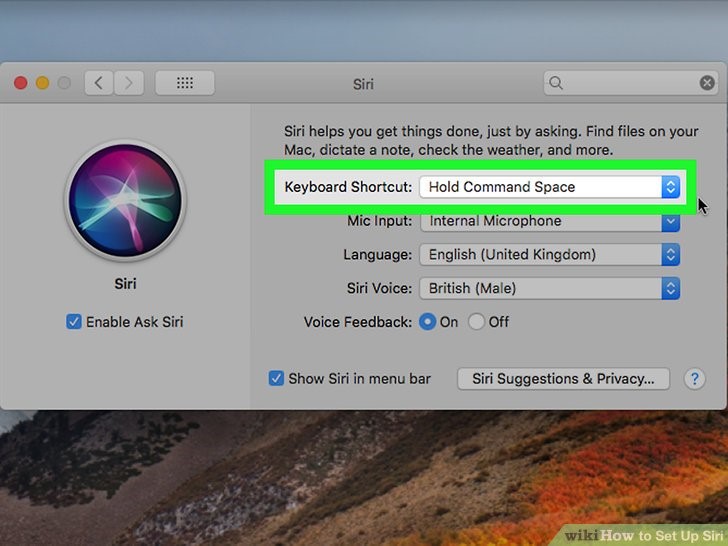Go back using the left chevron button

click(98, 84)
